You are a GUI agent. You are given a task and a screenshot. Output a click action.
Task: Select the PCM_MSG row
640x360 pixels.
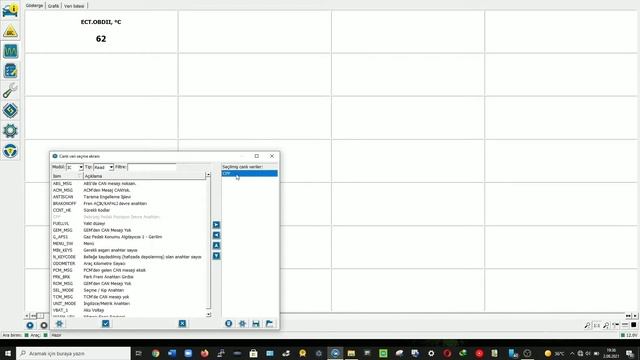point(129,270)
